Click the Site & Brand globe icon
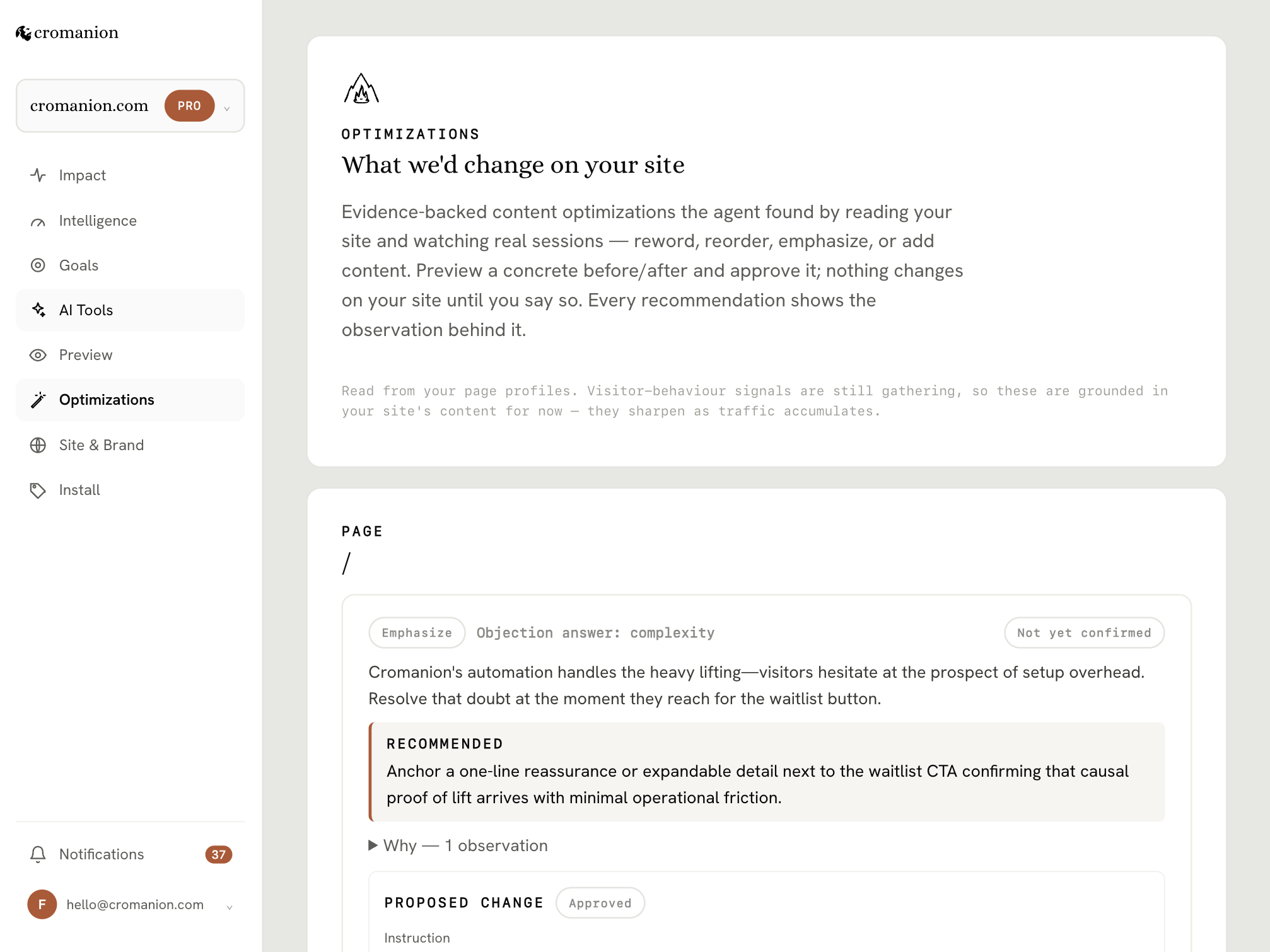Screen dimensions: 1270x952 click(x=38, y=445)
